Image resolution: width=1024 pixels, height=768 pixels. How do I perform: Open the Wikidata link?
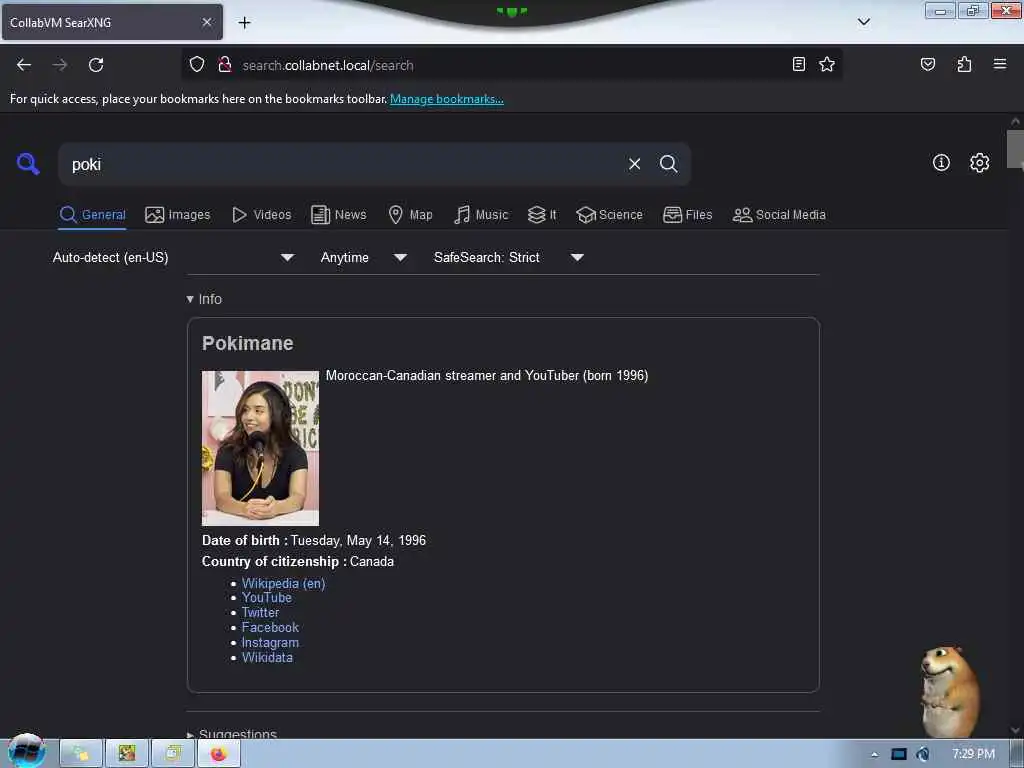[x=267, y=658]
